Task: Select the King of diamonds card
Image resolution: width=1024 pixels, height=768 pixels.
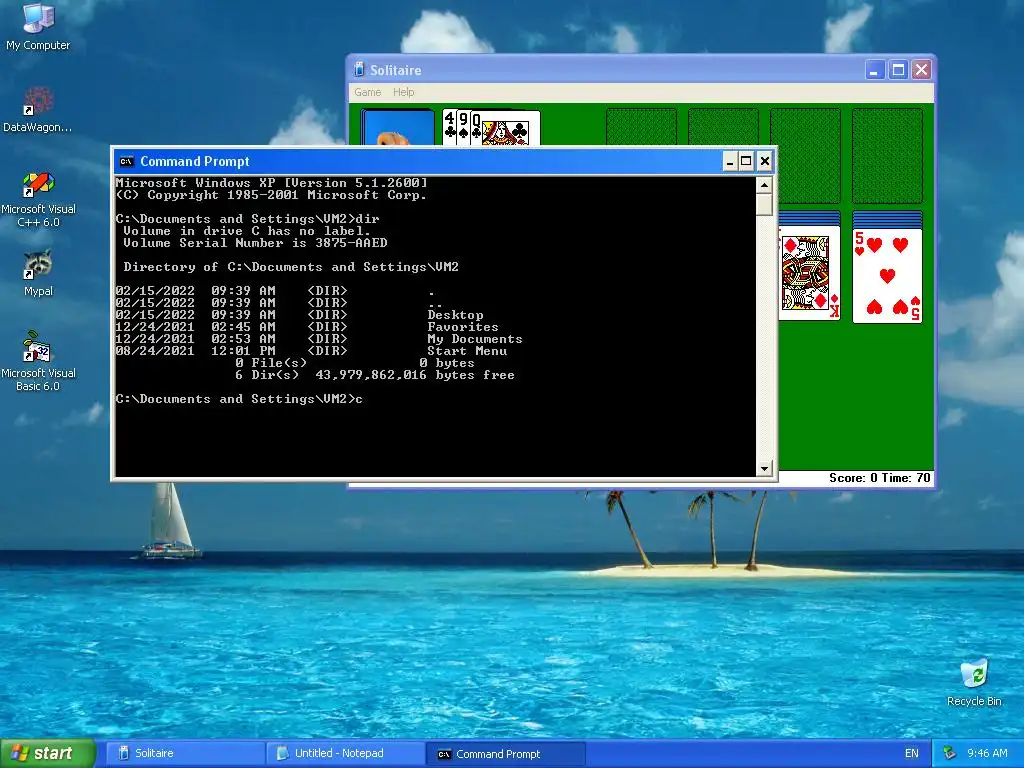Action: tap(809, 273)
